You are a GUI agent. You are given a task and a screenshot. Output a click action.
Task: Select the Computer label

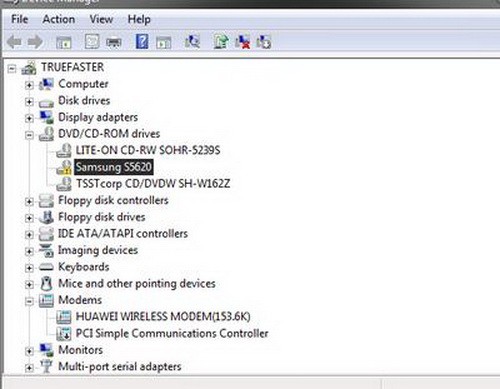(x=83, y=84)
